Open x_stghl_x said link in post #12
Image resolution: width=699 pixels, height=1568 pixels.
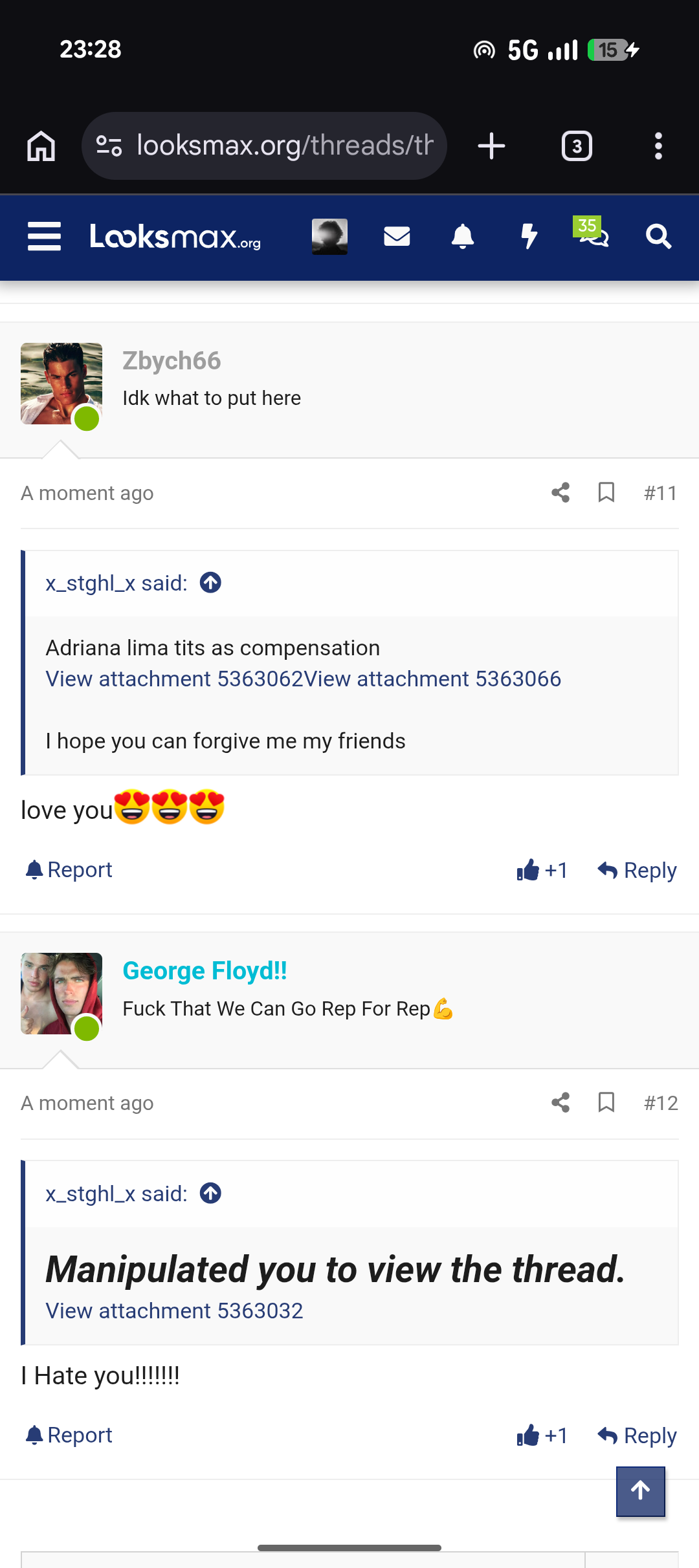(x=116, y=1193)
